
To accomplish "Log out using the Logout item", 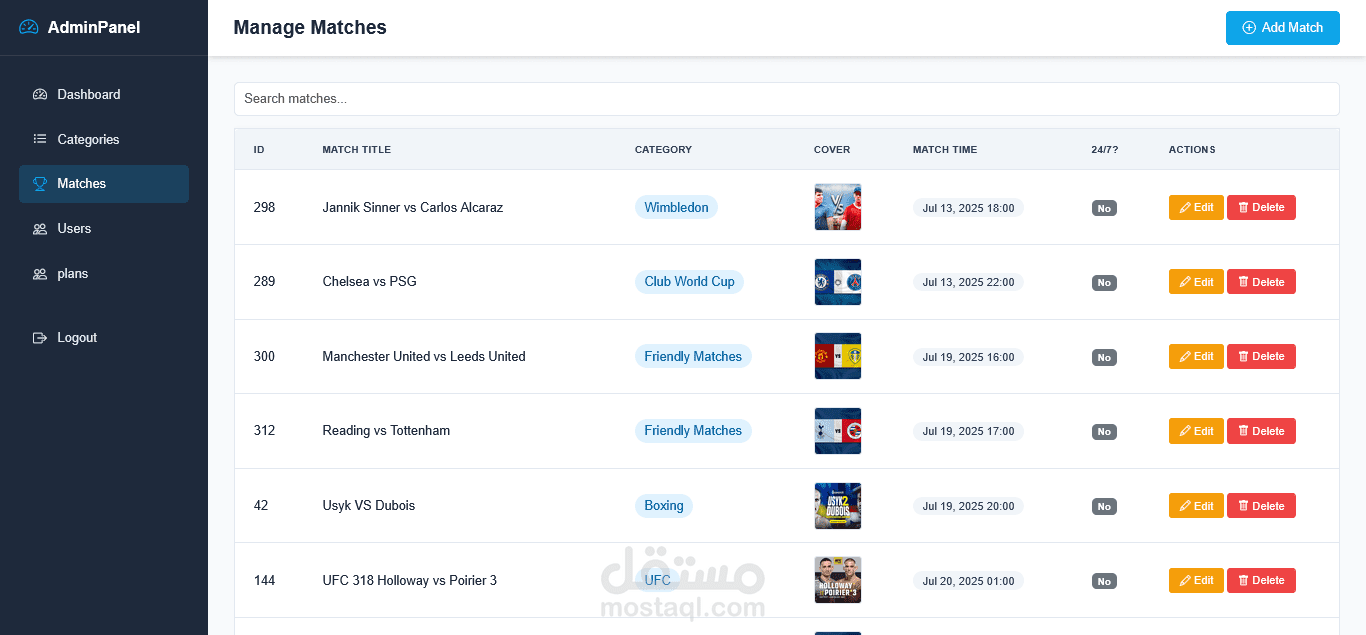I will pos(104,338).
